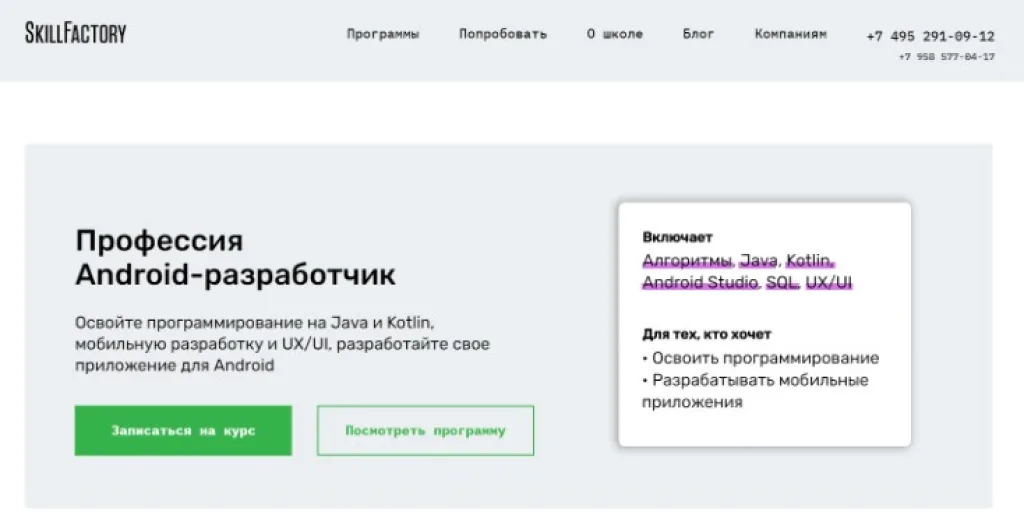Open the Программы menu item
The width and height of the screenshot is (1024, 519).
tap(383, 34)
